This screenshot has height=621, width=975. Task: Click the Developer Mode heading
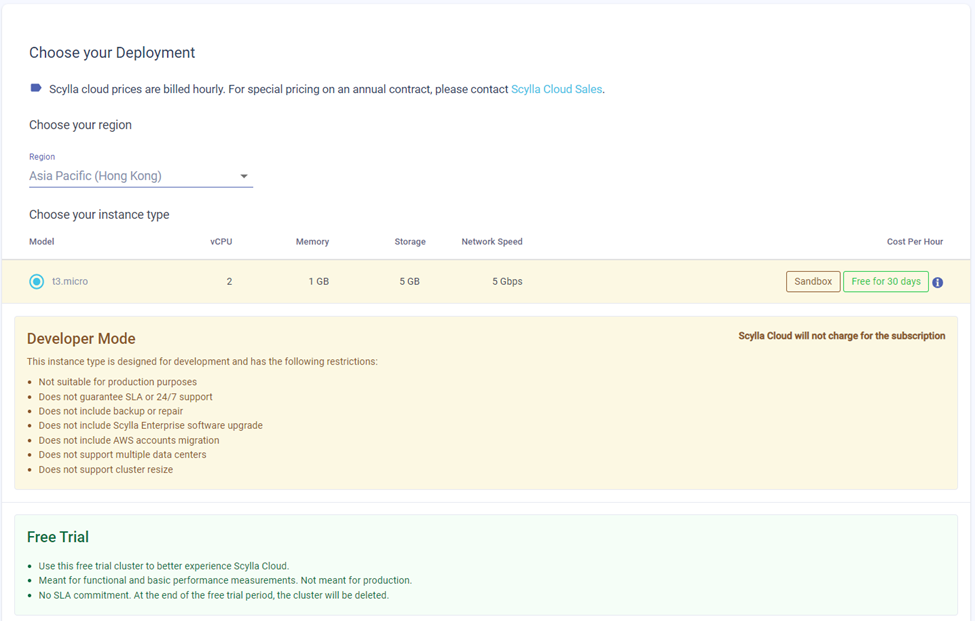81,339
